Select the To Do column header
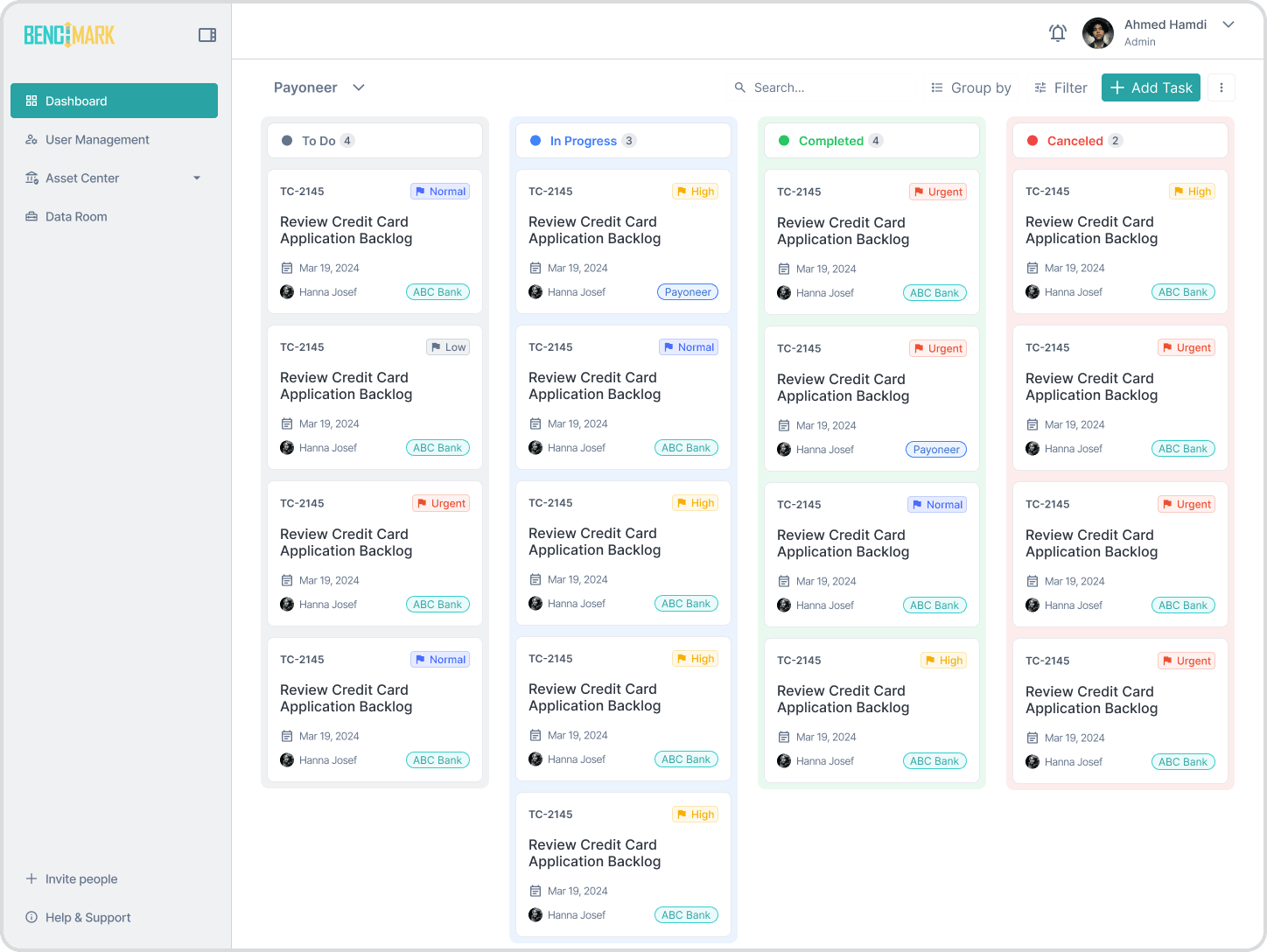Image resolution: width=1267 pixels, height=952 pixels. click(374, 141)
